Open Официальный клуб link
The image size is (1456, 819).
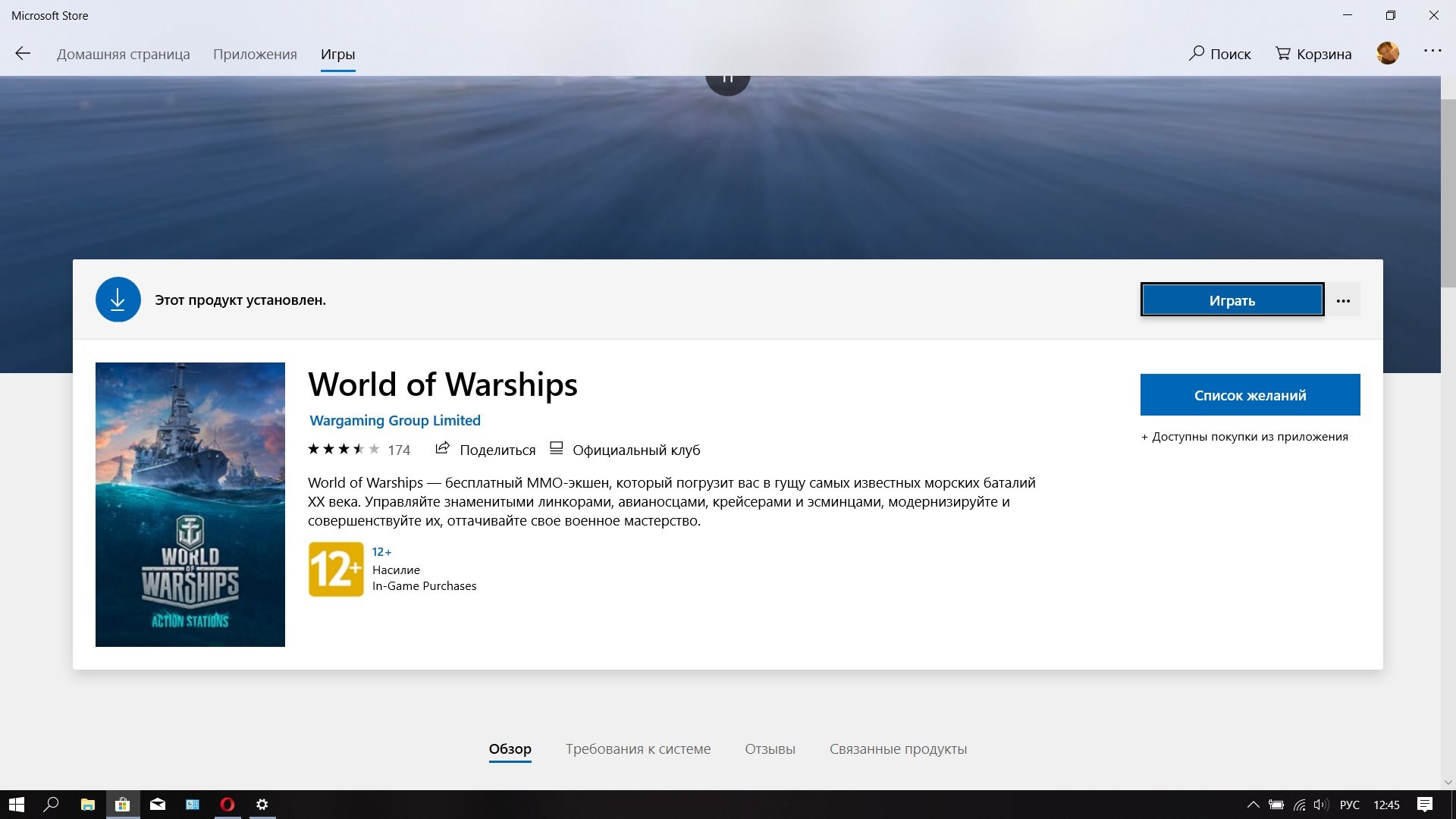(625, 450)
